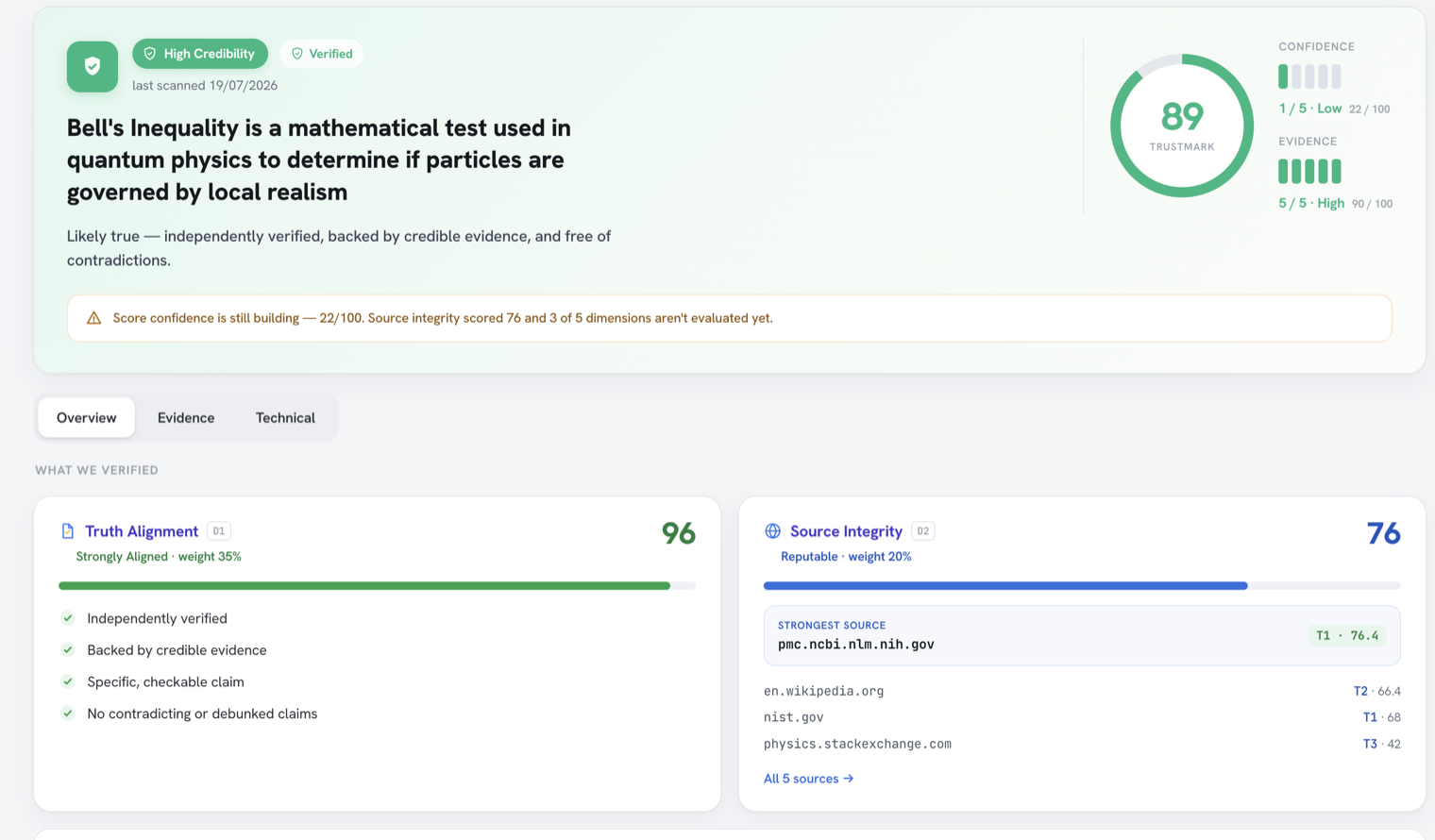Screen dimensions: 1435x840
Task: Click the Source Integrity blue progress bar
Action: pyautogui.click(x=1082, y=586)
